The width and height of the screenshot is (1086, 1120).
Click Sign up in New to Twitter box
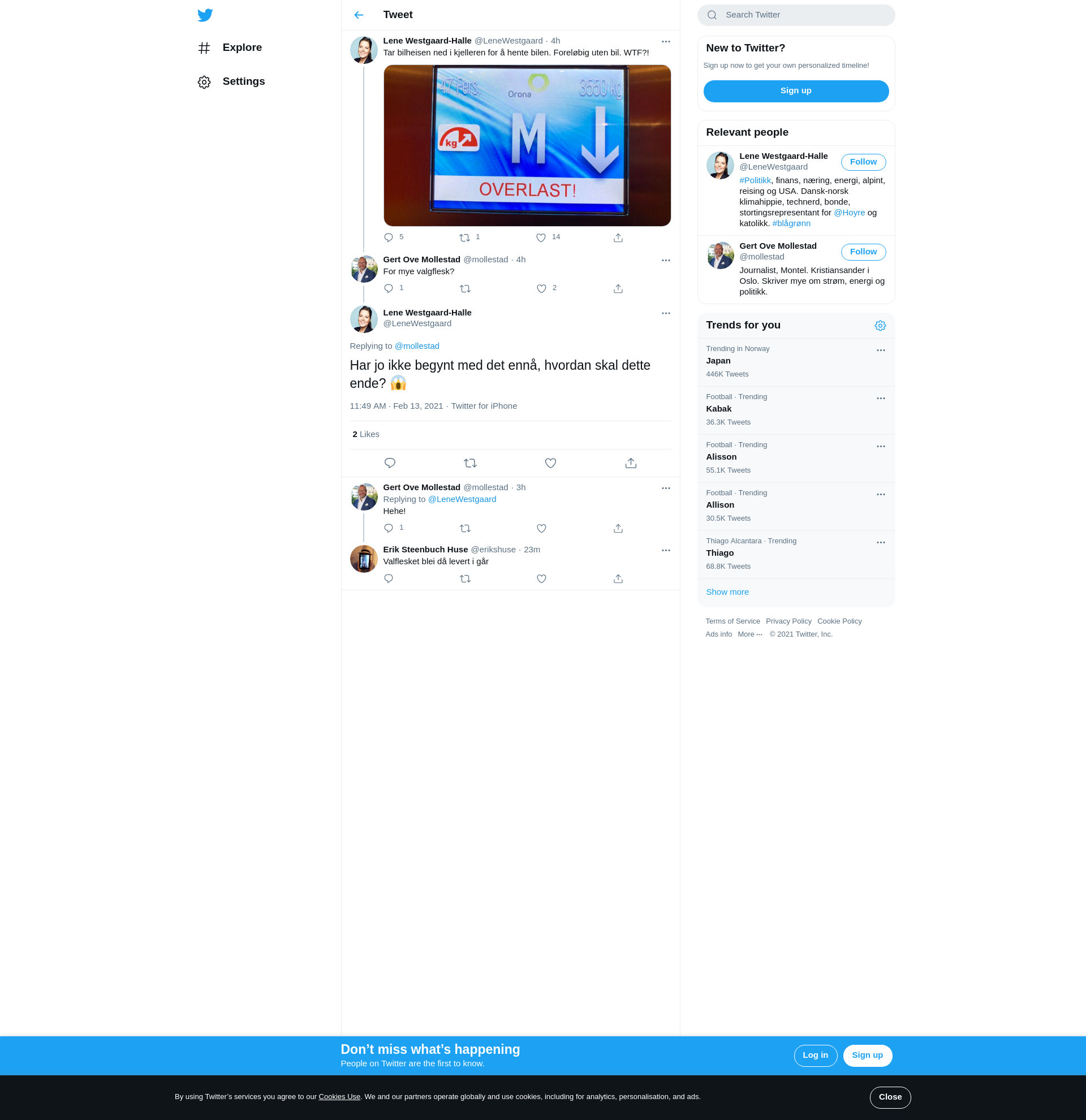796,91
